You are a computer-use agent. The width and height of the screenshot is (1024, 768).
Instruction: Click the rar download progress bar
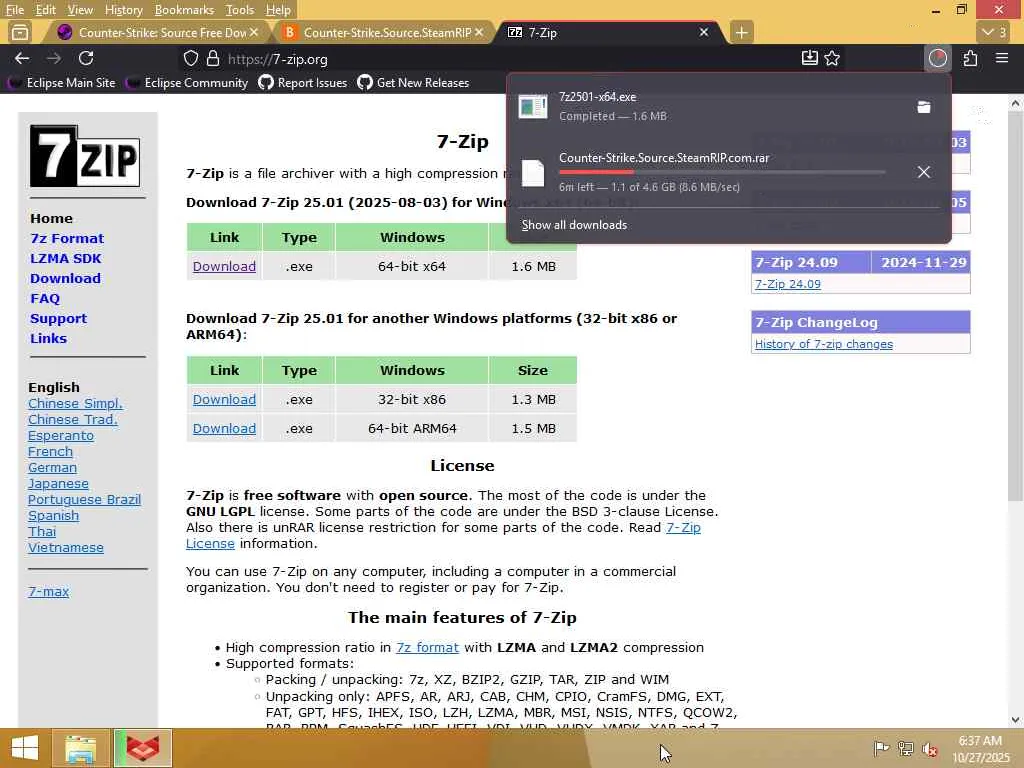point(722,172)
